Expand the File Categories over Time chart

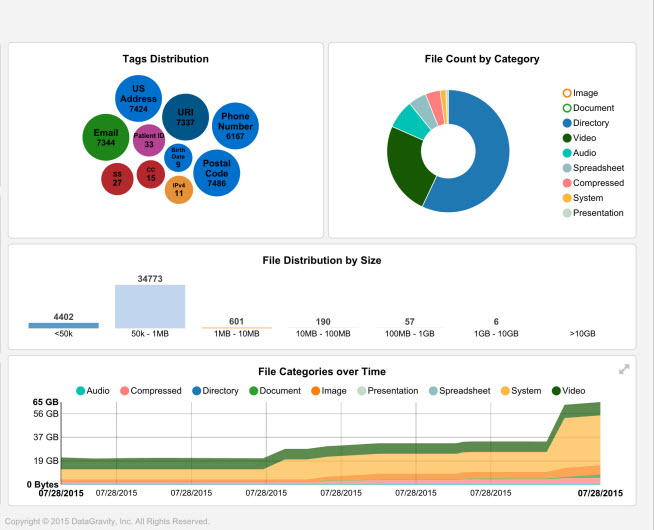(x=624, y=370)
